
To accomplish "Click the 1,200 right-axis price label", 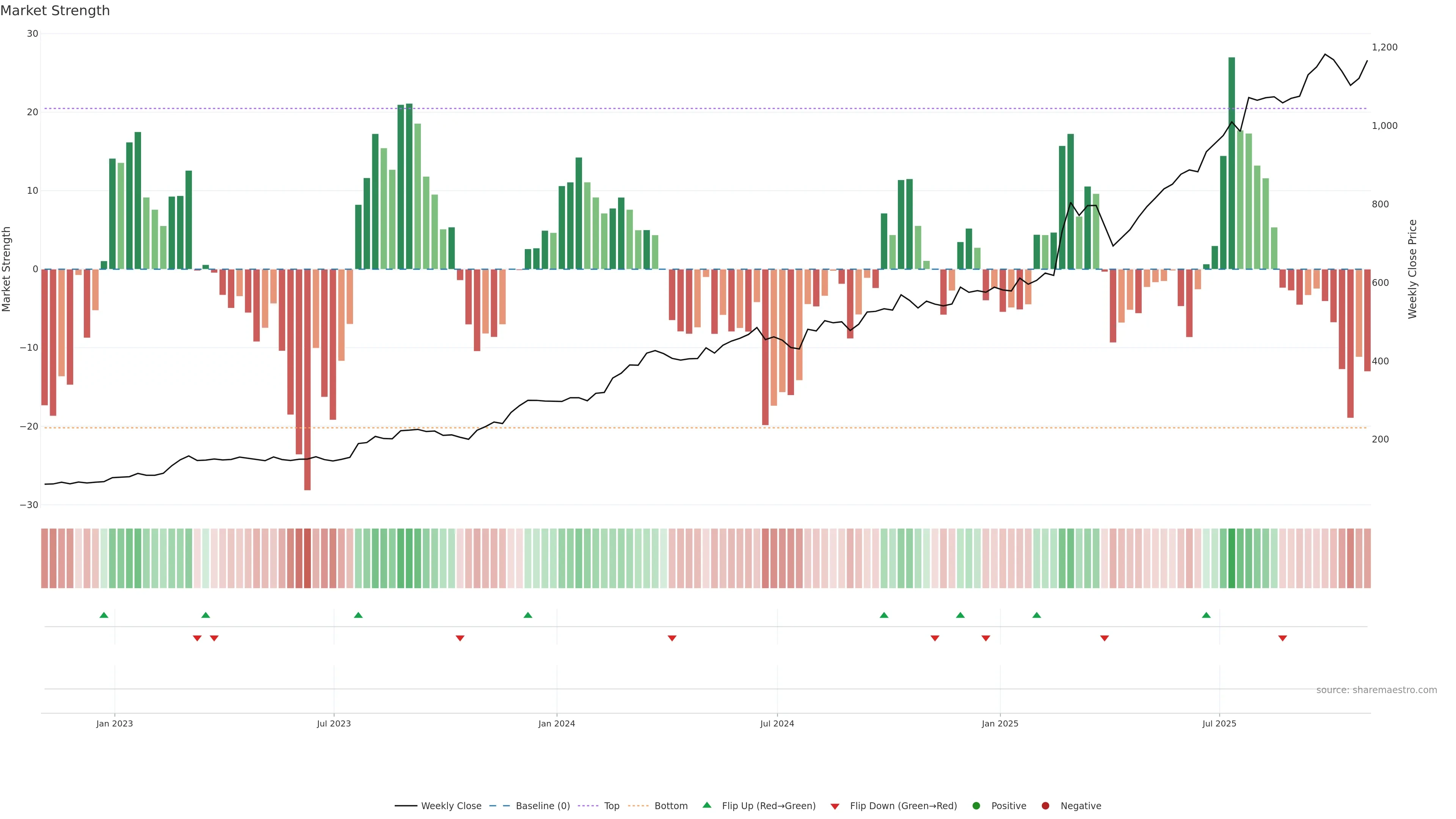I will click(x=1384, y=47).
